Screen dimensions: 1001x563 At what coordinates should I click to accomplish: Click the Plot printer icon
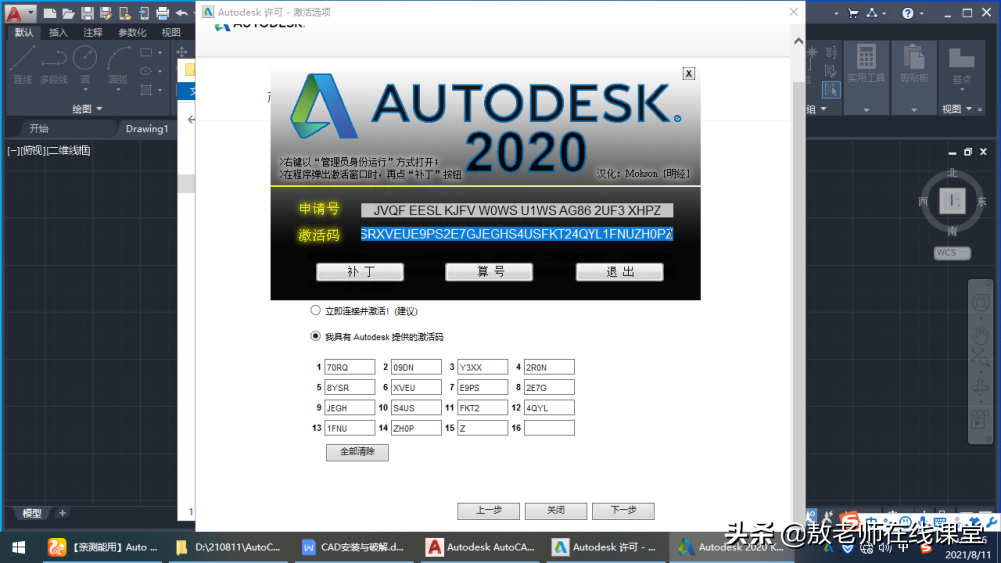point(163,13)
